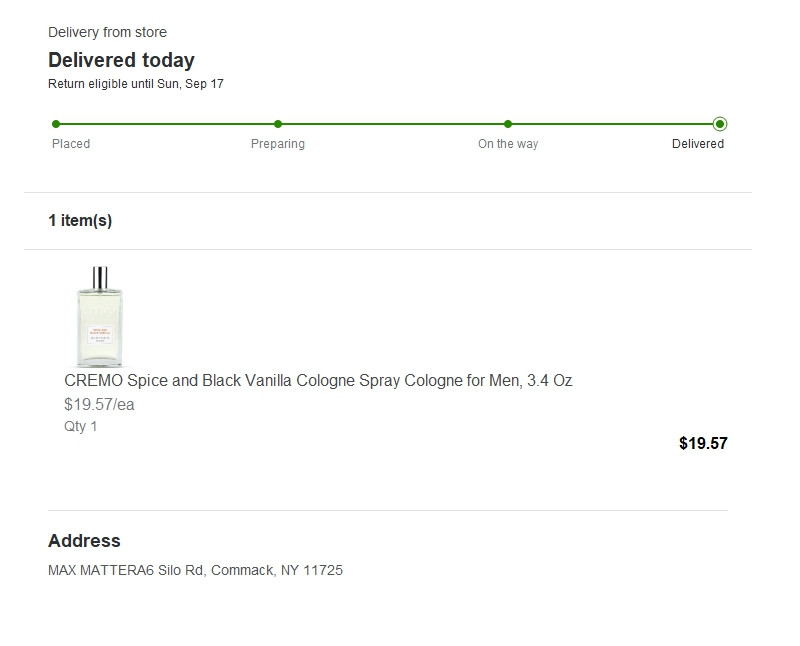
Task: Click the green order progress bar line
Action: click(x=390, y=124)
